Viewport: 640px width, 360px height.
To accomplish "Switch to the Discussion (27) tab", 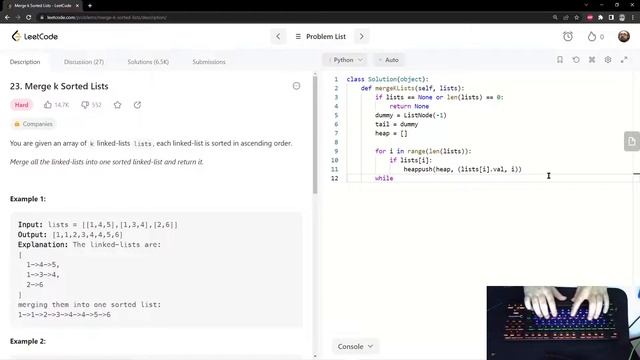I will 84,62.
